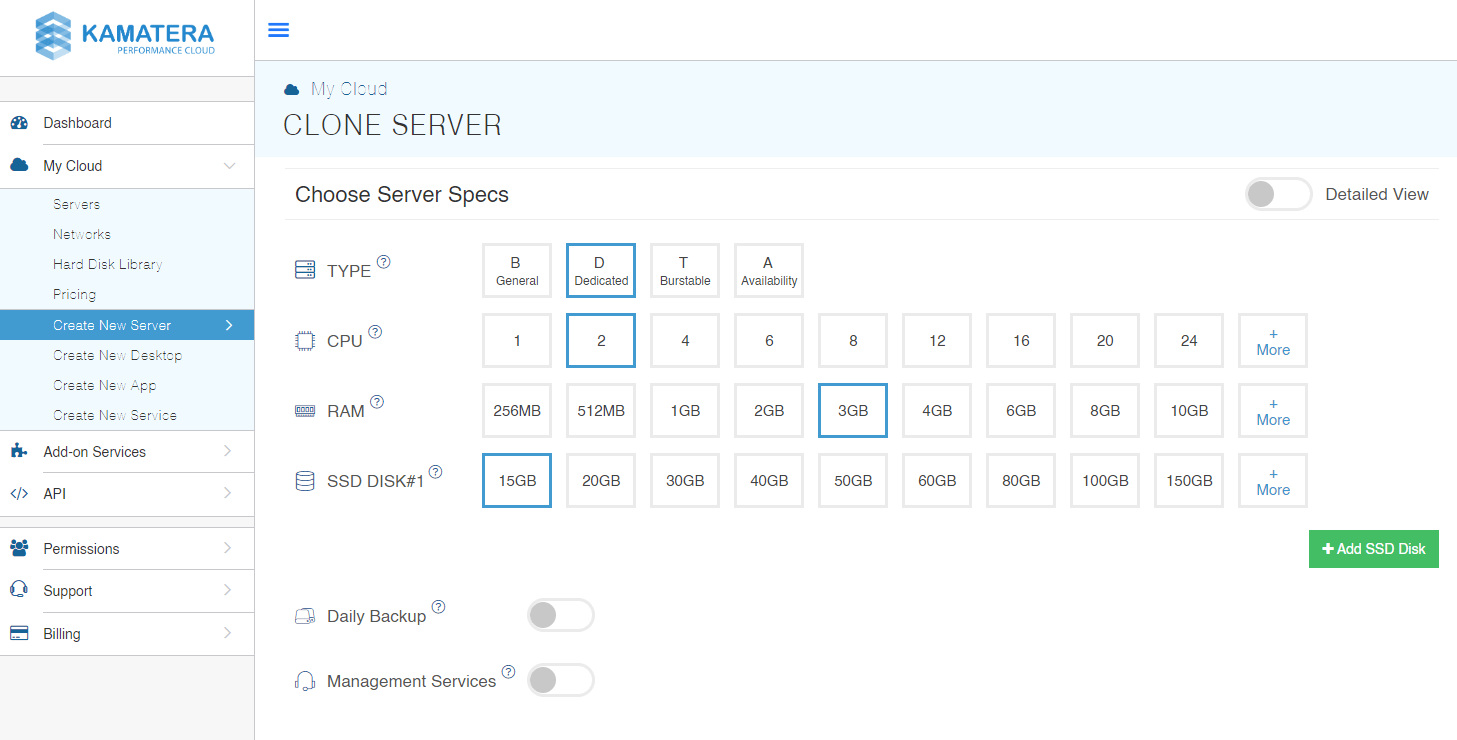Click the Kamatera logo
The height and width of the screenshot is (740, 1457).
(x=126, y=37)
